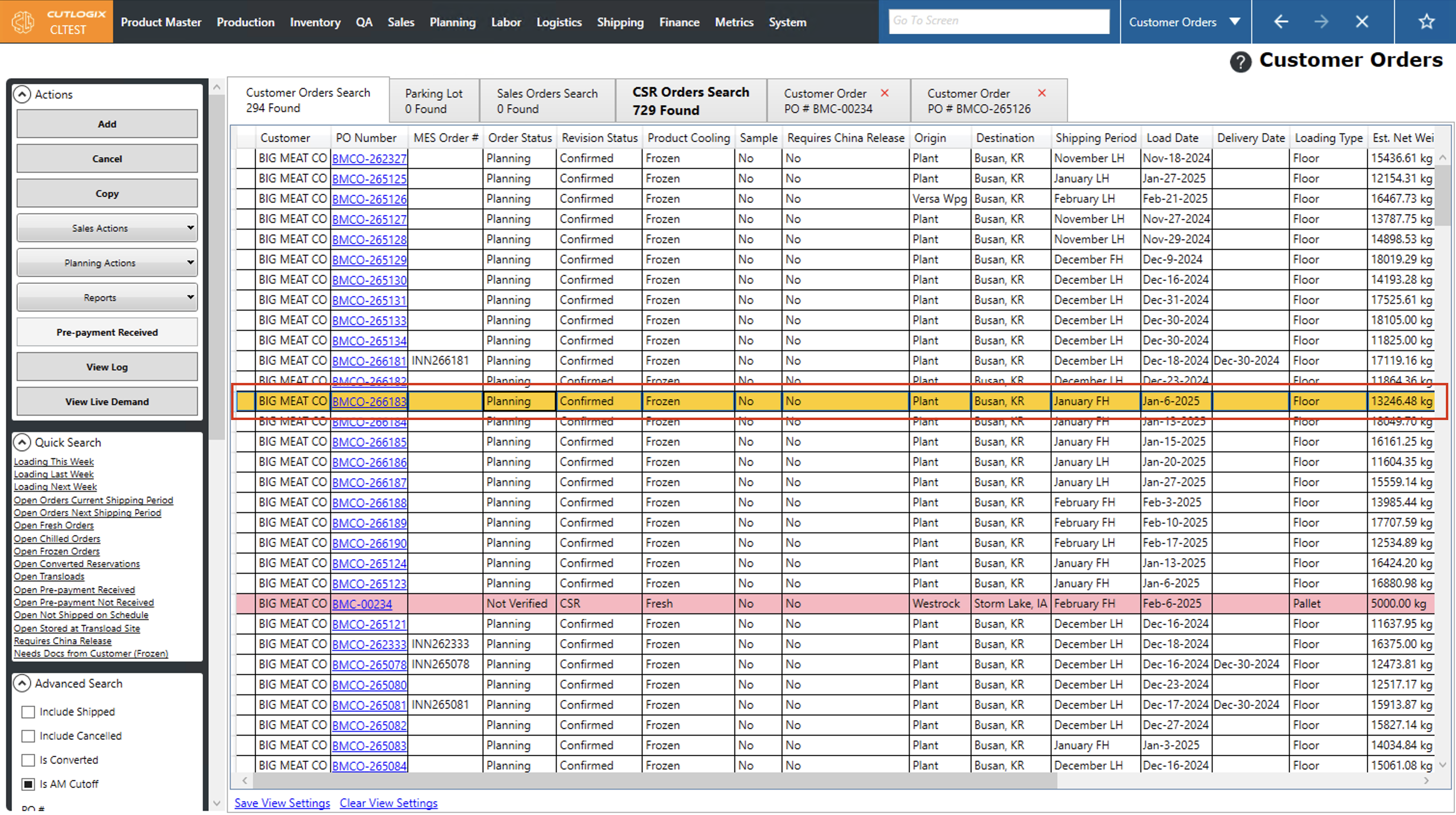Click the Cutlogix CLTEST logo
This screenshot has height=815, width=1456.
click(56, 22)
